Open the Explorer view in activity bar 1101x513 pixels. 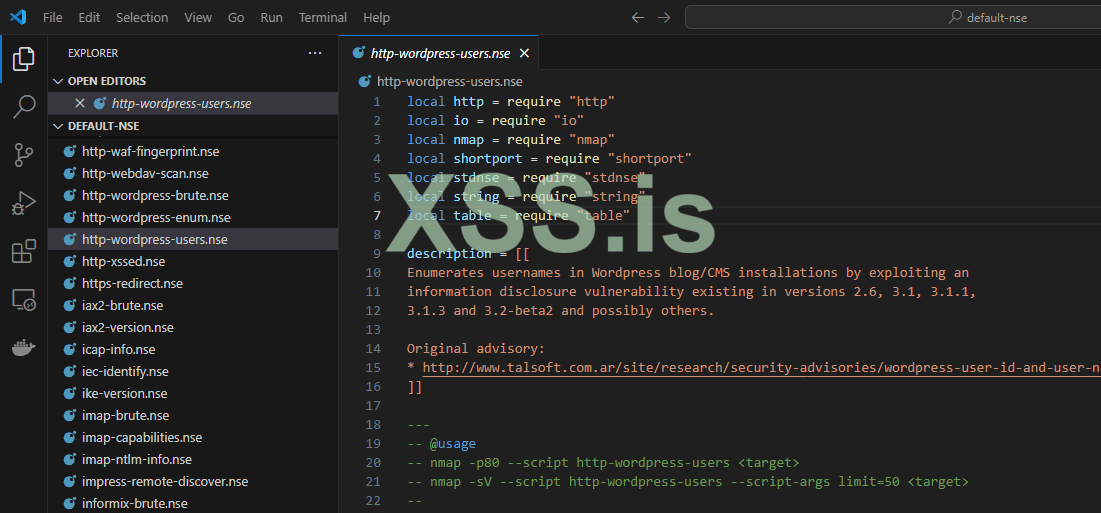(24, 60)
